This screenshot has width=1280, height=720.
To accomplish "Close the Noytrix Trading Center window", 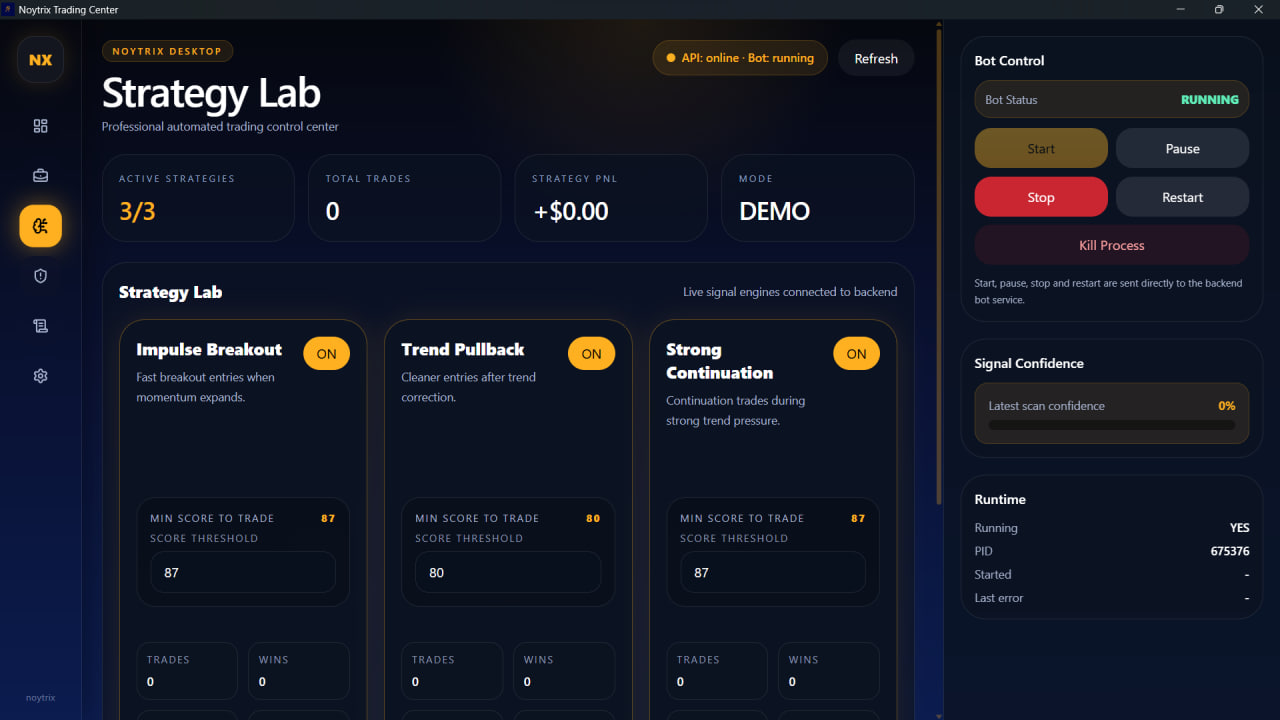I will (x=1258, y=9).
